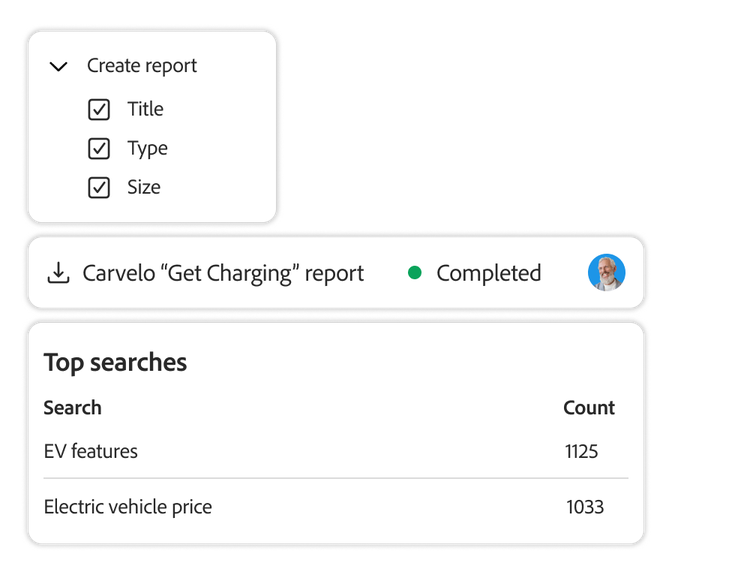Sort by the Count column header
Viewport: 750px width, 563px height.
pyautogui.click(x=588, y=407)
